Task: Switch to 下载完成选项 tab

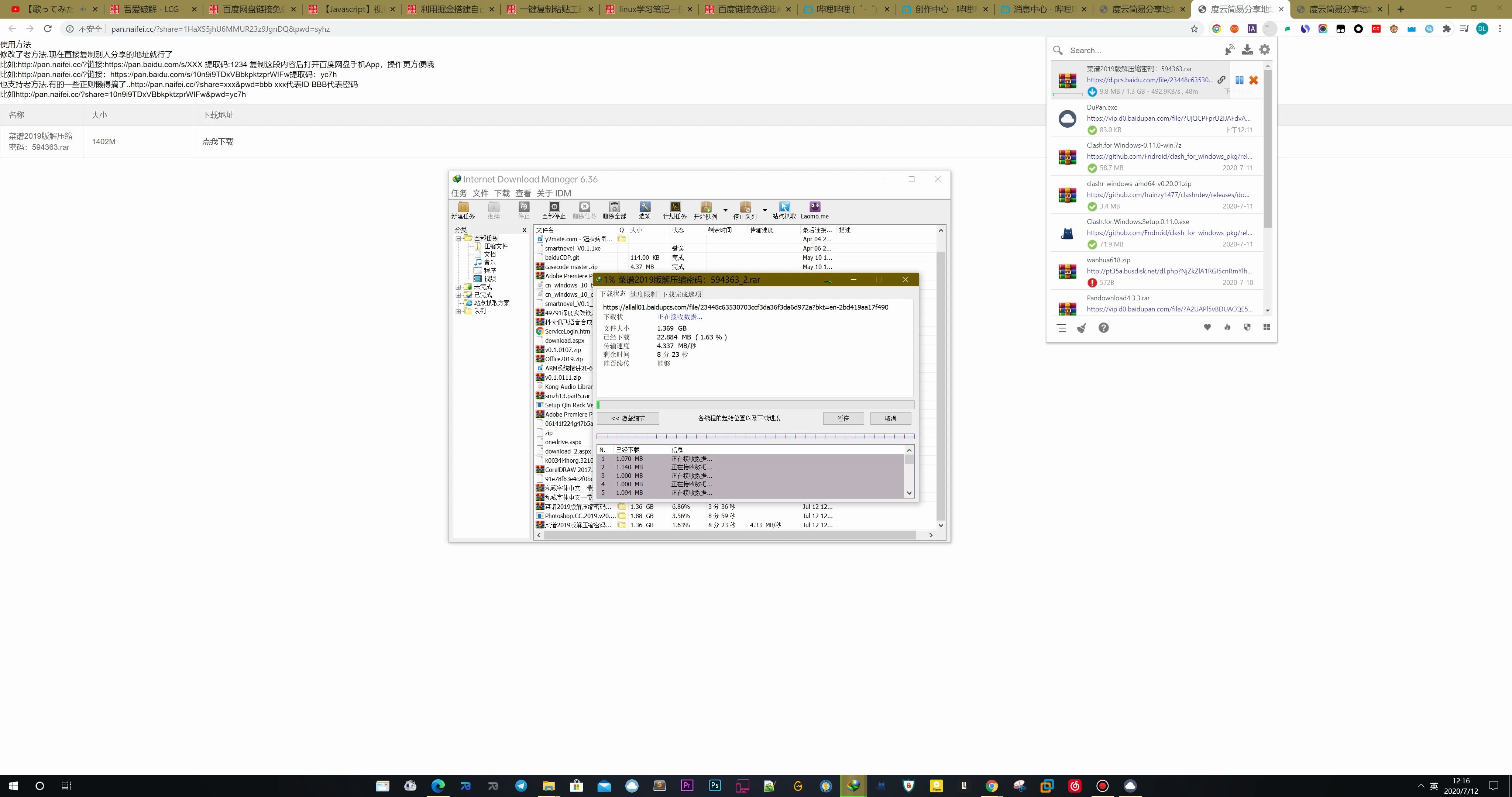Action: point(681,294)
